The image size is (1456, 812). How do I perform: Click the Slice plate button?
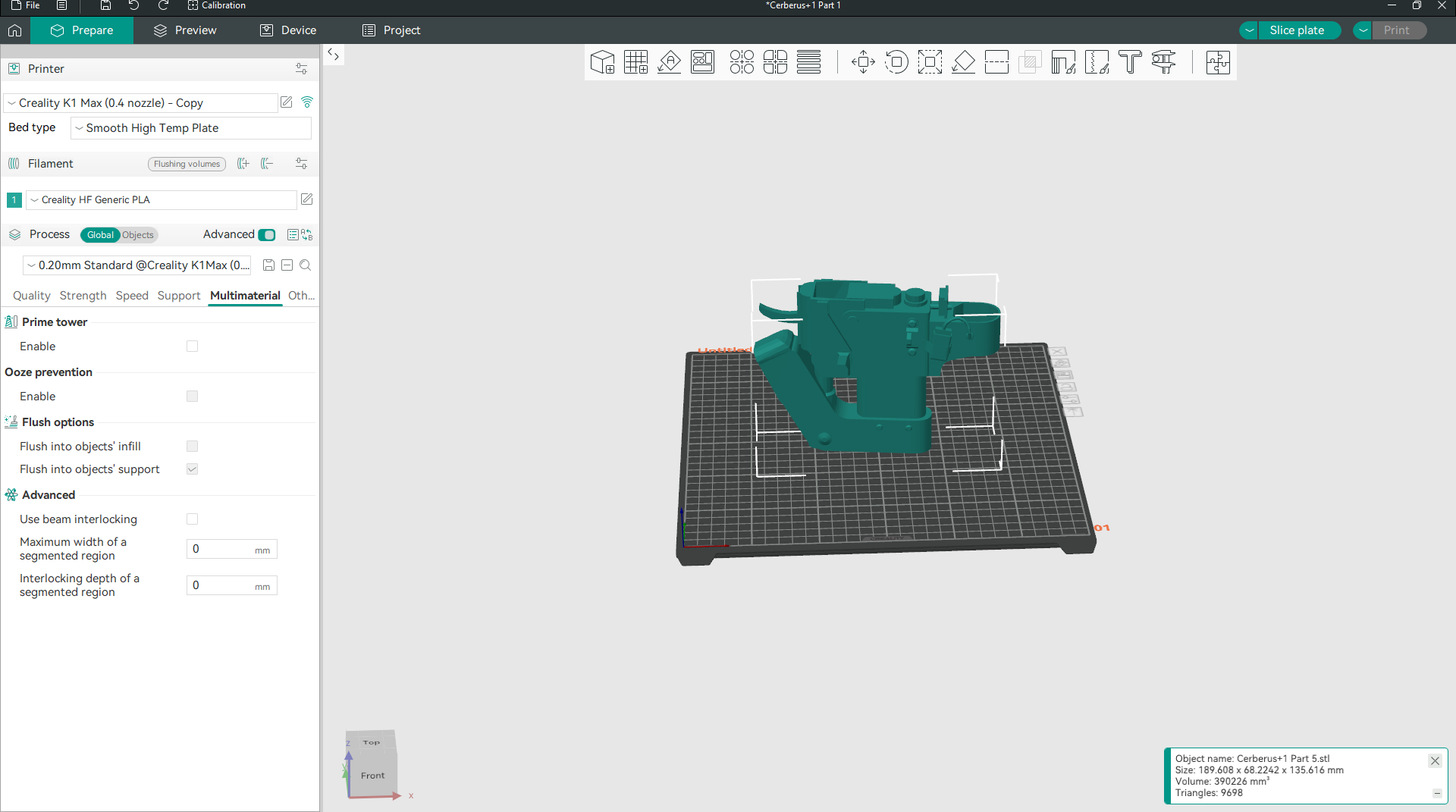click(x=1297, y=30)
